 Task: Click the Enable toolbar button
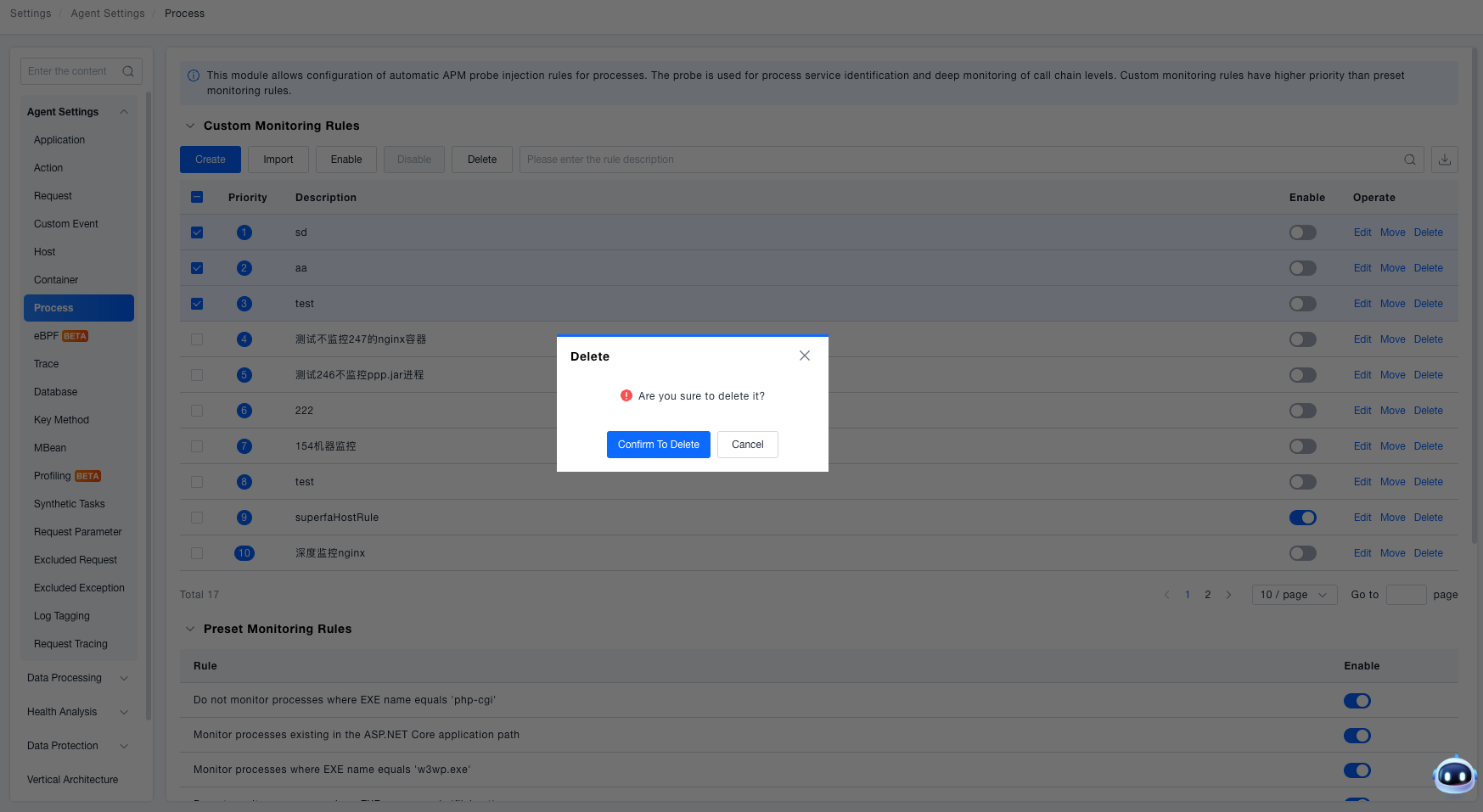tap(346, 160)
